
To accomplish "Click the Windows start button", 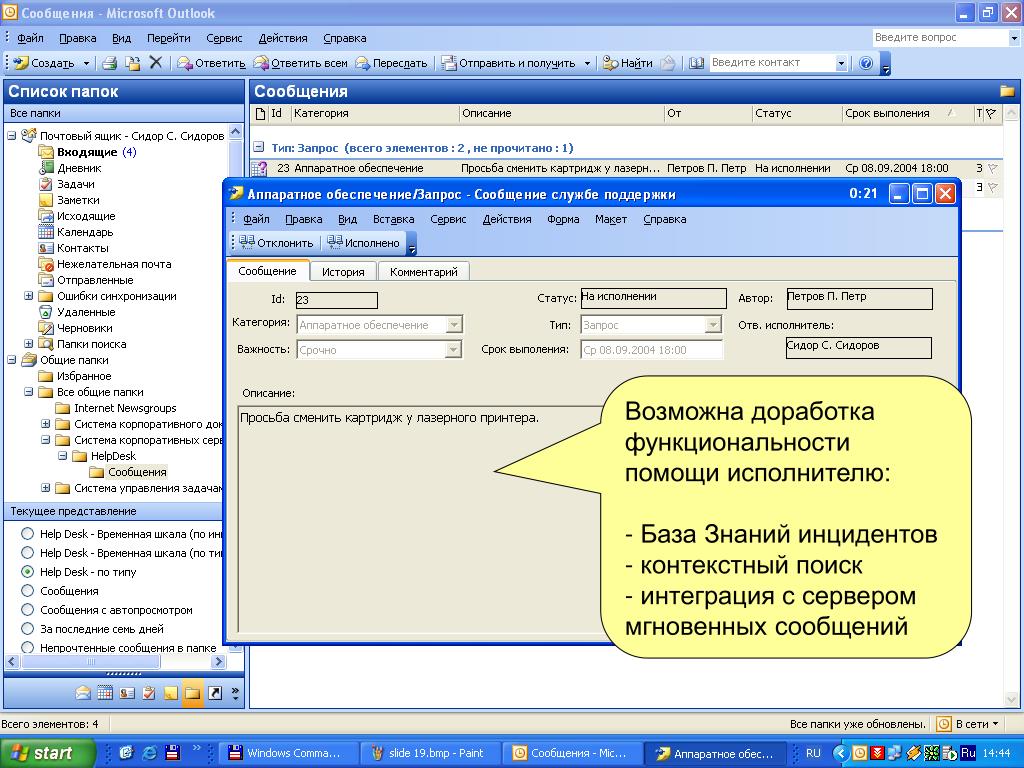I will [x=47, y=753].
